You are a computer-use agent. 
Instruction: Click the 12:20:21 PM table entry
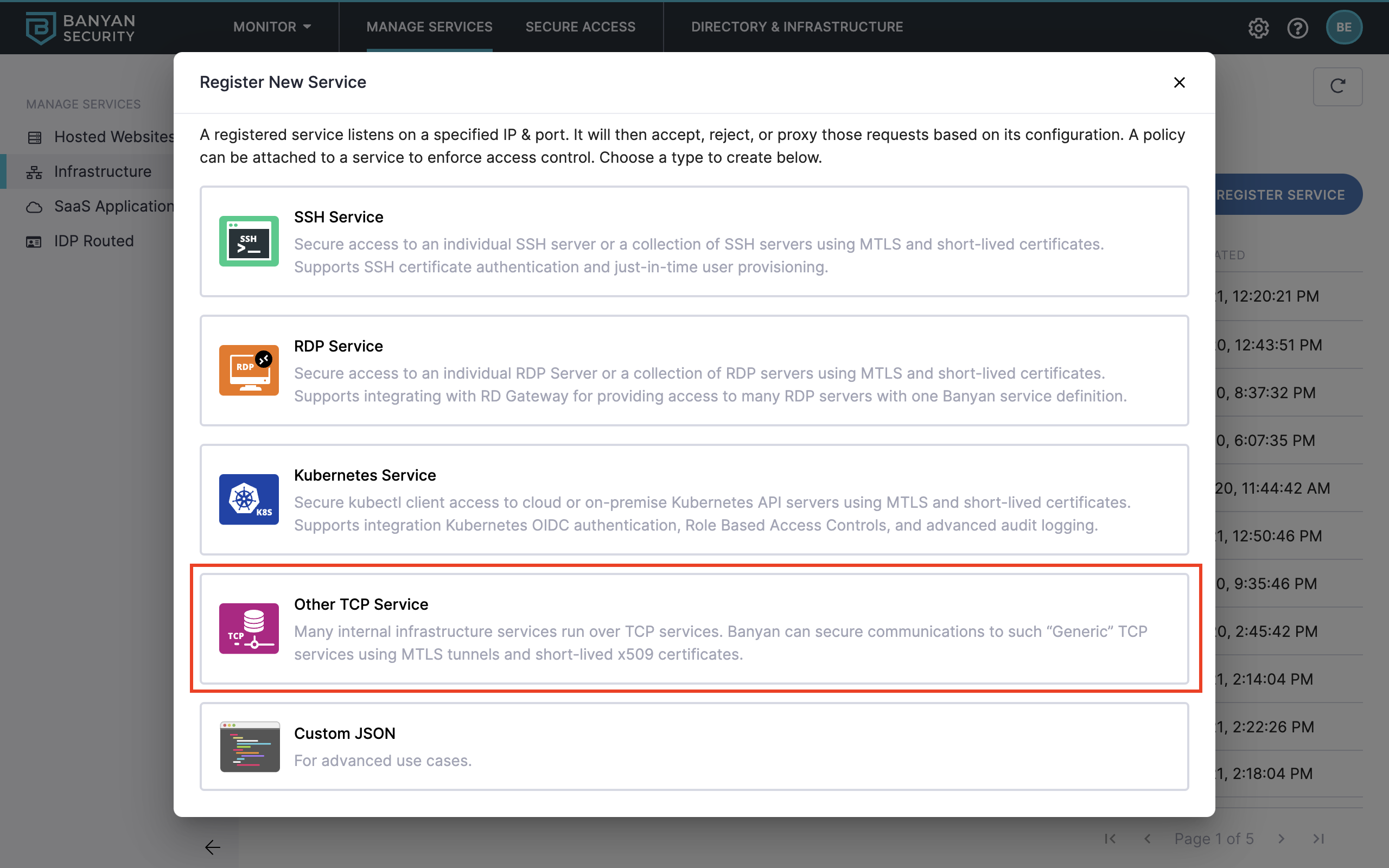(x=1267, y=296)
